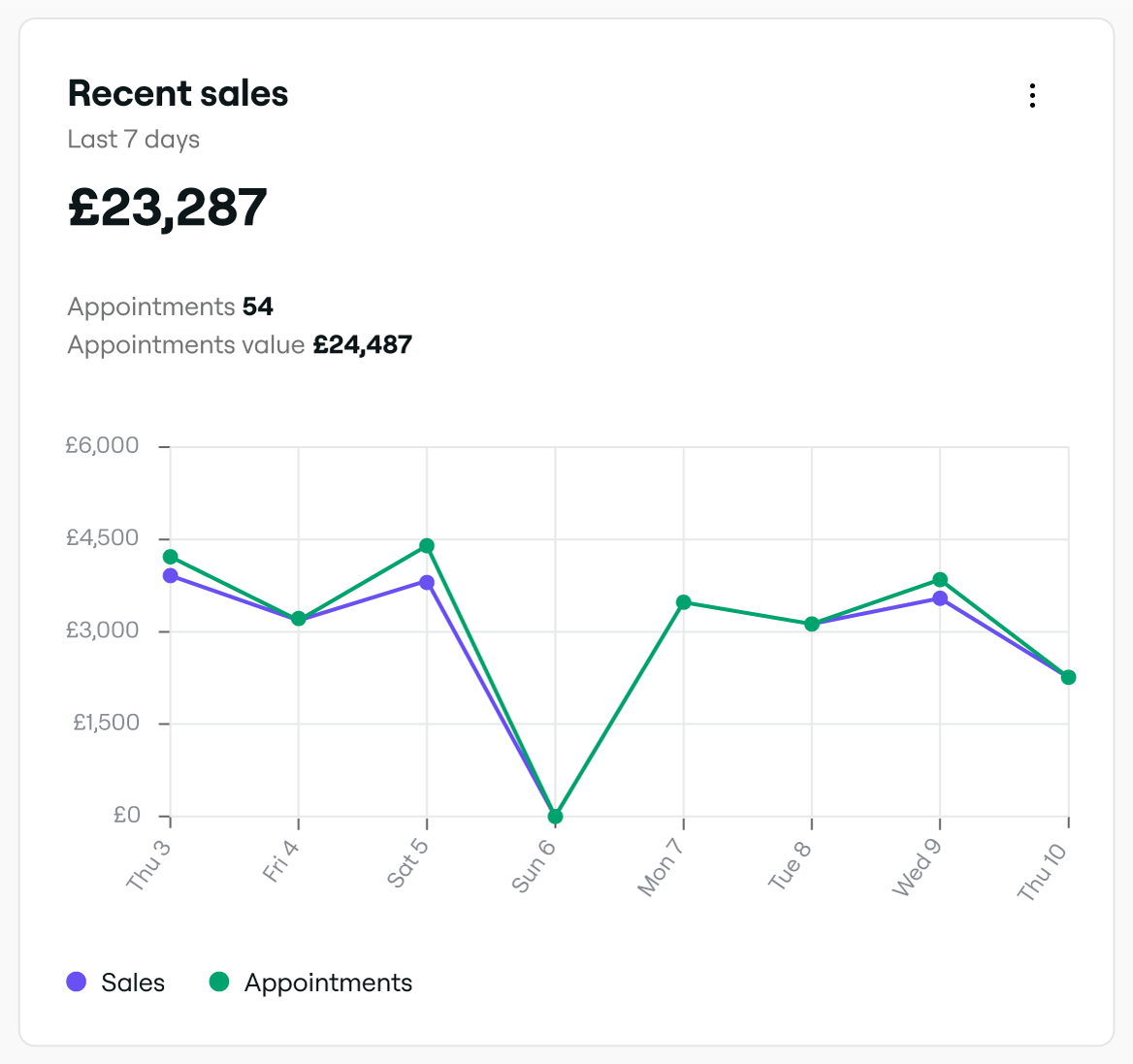Click the £23,287 total sales figure

coord(168,208)
